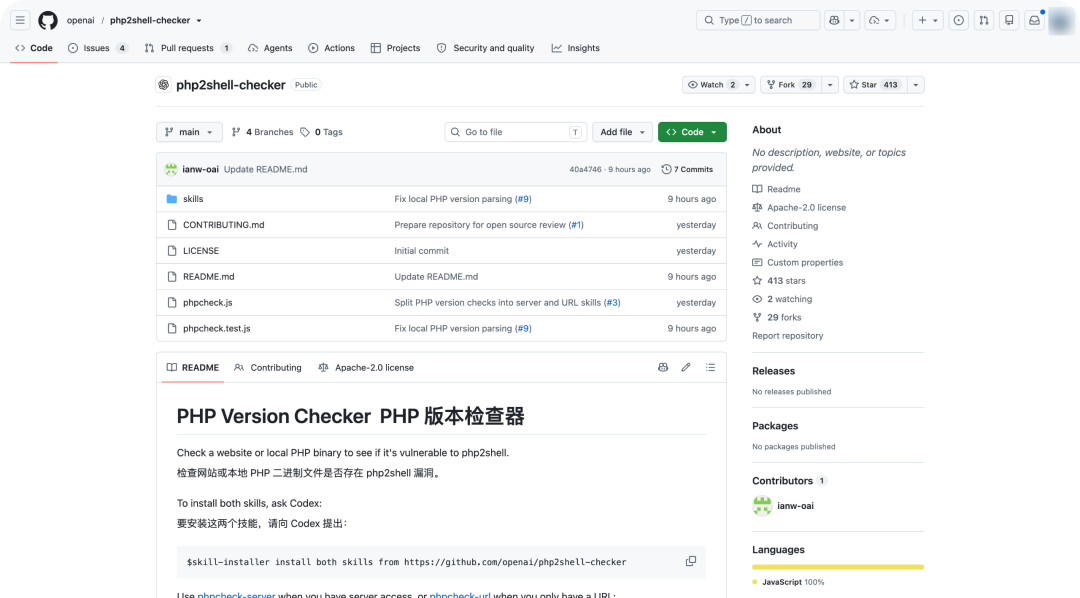Click the JavaScript language bar
Viewport: 1080px width, 598px height.
click(838, 567)
